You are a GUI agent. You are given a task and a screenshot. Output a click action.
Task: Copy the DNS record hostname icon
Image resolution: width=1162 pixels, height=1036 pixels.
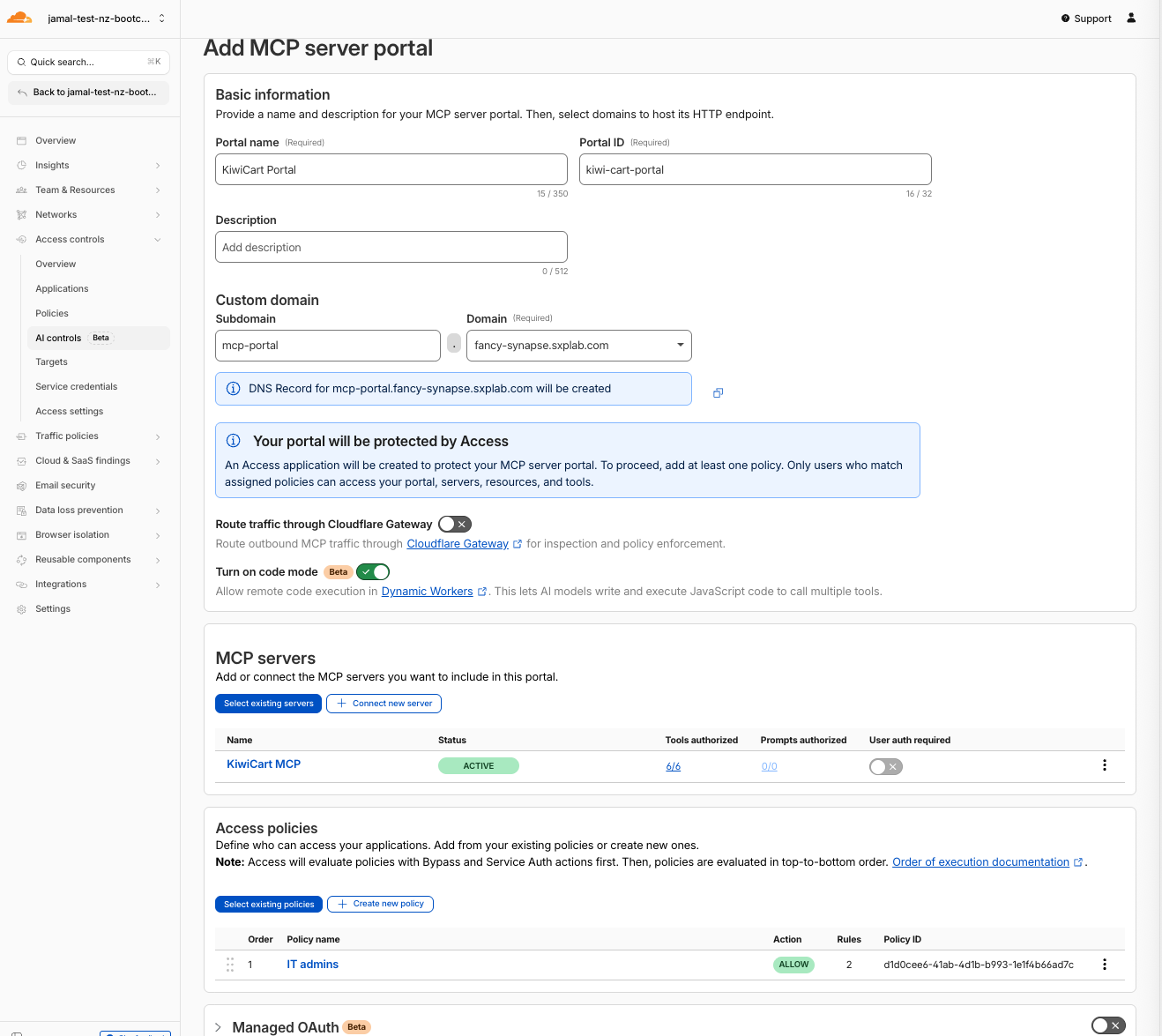tap(718, 393)
